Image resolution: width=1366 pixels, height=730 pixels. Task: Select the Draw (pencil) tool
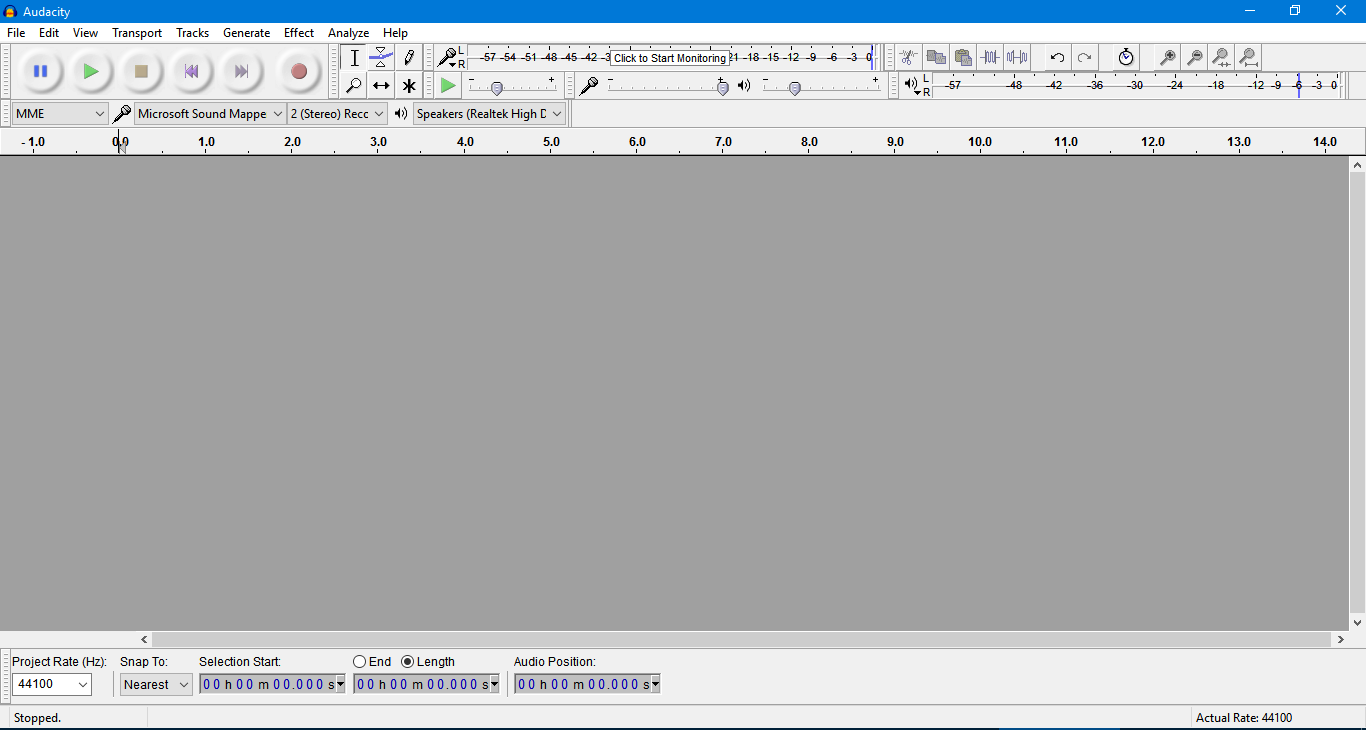pyautogui.click(x=408, y=58)
